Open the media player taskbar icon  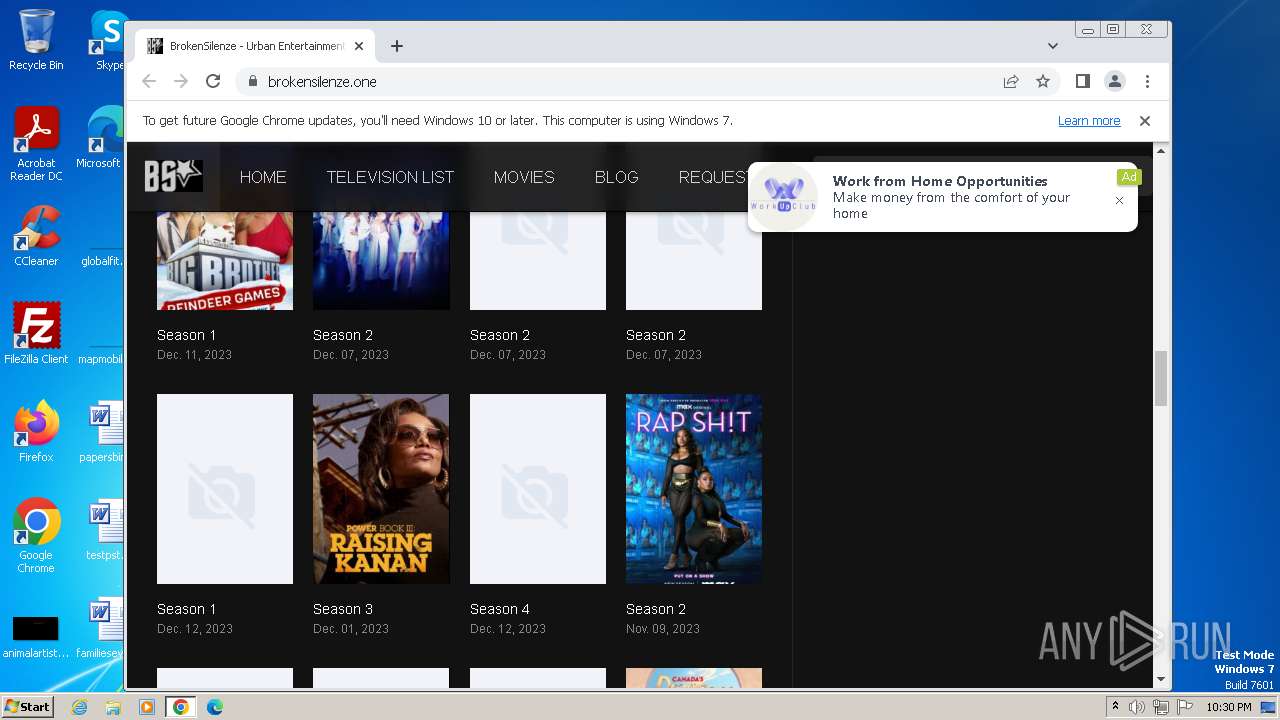147,707
